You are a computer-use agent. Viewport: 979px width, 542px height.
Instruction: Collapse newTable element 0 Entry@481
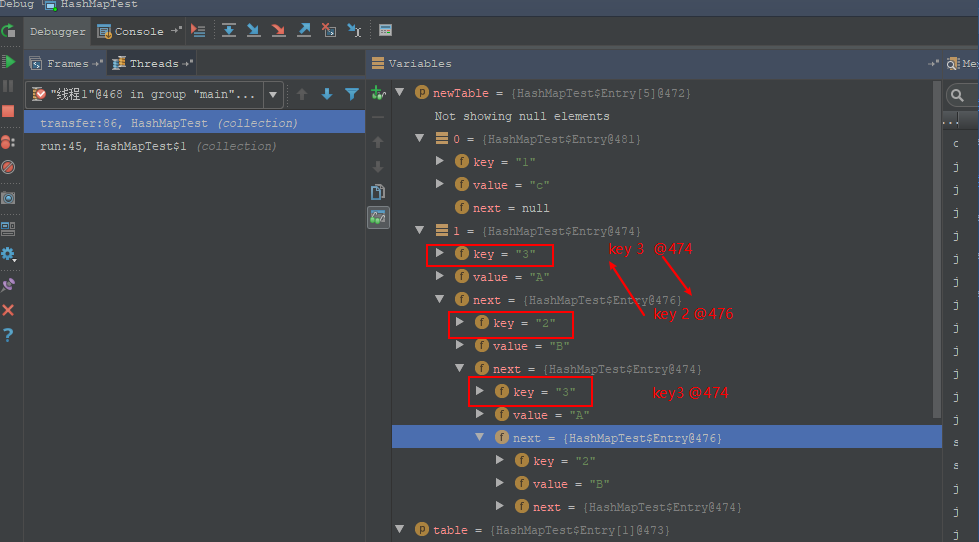coord(420,138)
